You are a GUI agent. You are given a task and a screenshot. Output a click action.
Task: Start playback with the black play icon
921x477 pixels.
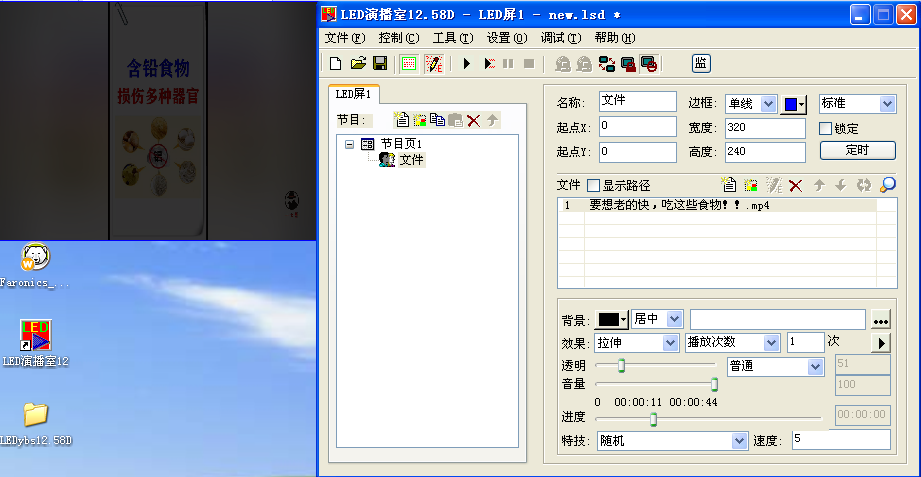point(467,63)
